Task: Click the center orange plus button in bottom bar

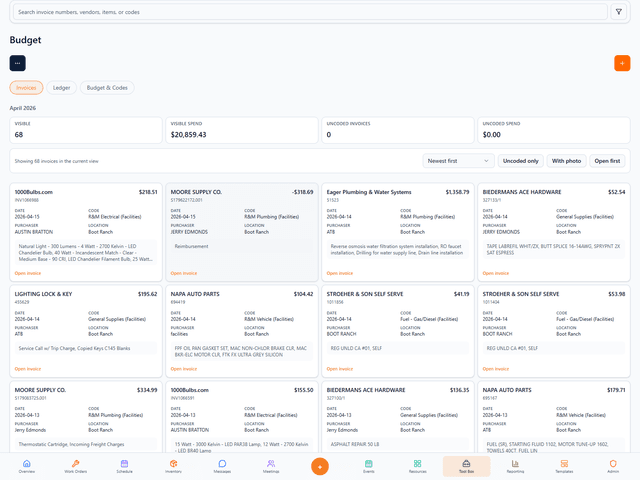Action: pyautogui.click(x=320, y=466)
